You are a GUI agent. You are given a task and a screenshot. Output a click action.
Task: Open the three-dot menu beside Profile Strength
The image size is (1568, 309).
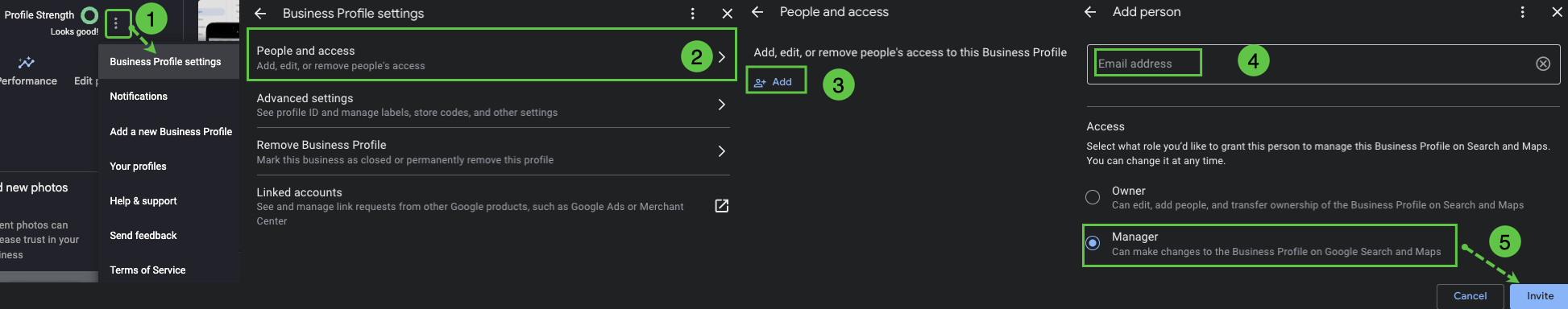[x=116, y=24]
